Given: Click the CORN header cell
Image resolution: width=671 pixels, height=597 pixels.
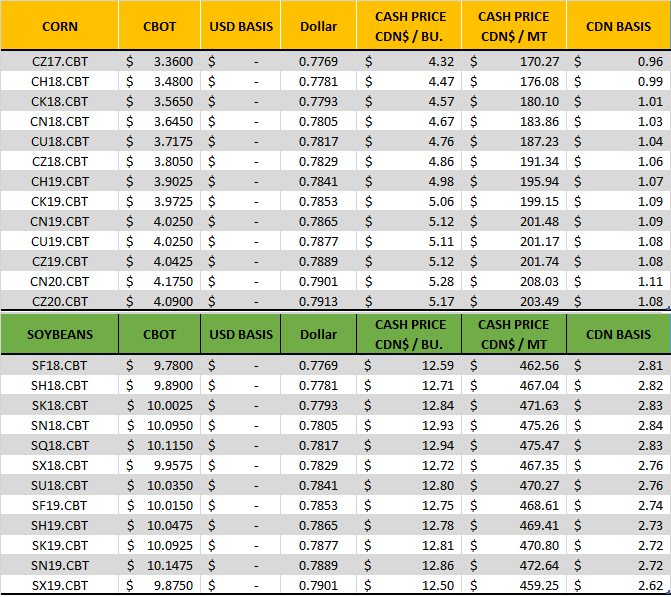Looking at the screenshot, I should 60,26.
